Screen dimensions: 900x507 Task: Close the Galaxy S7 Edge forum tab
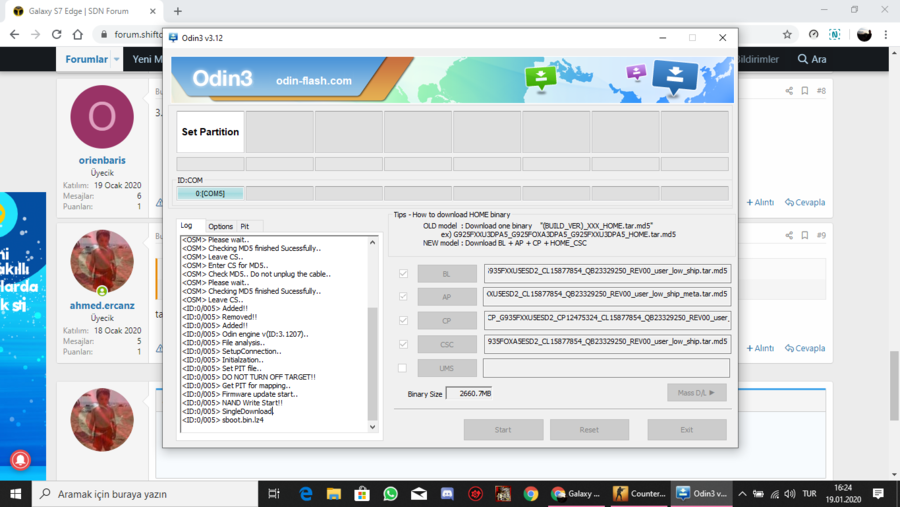tap(152, 11)
